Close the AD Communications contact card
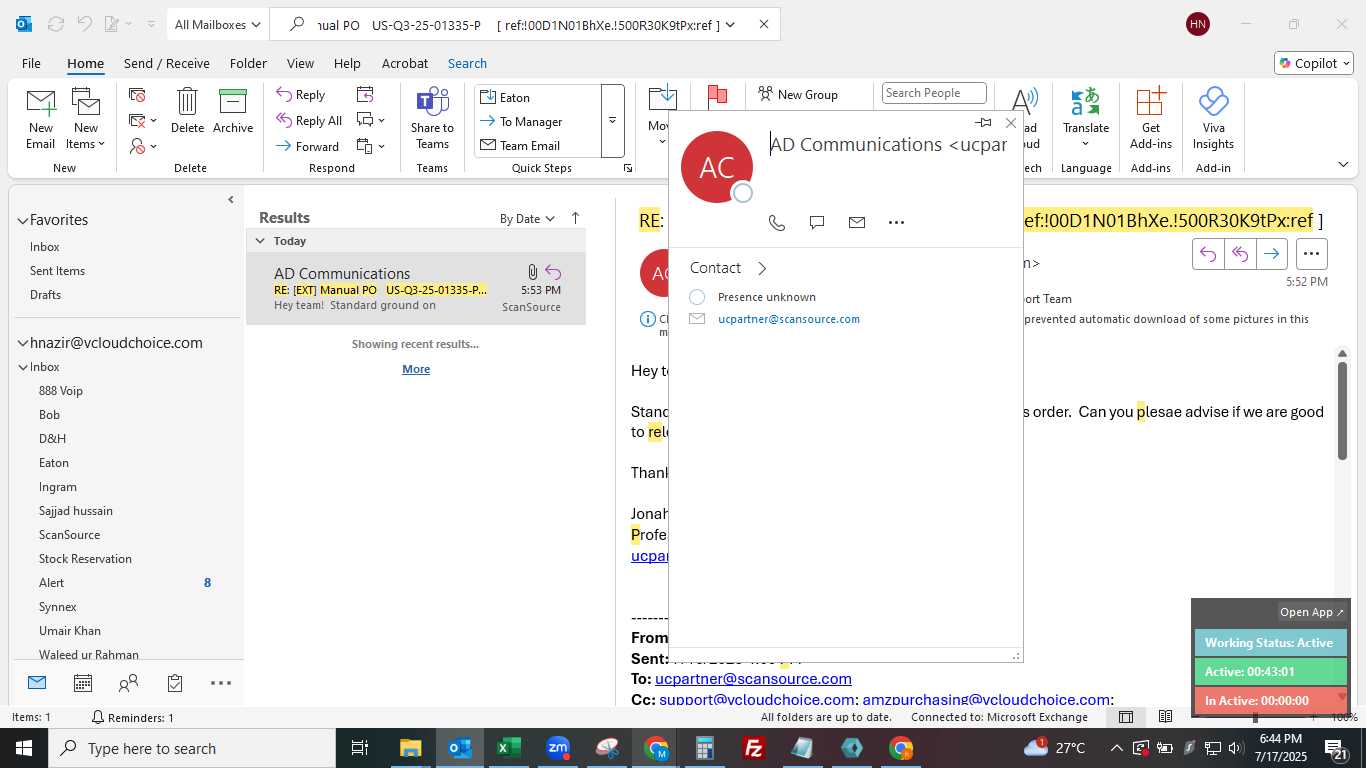The image size is (1366, 768). coord(1011,122)
